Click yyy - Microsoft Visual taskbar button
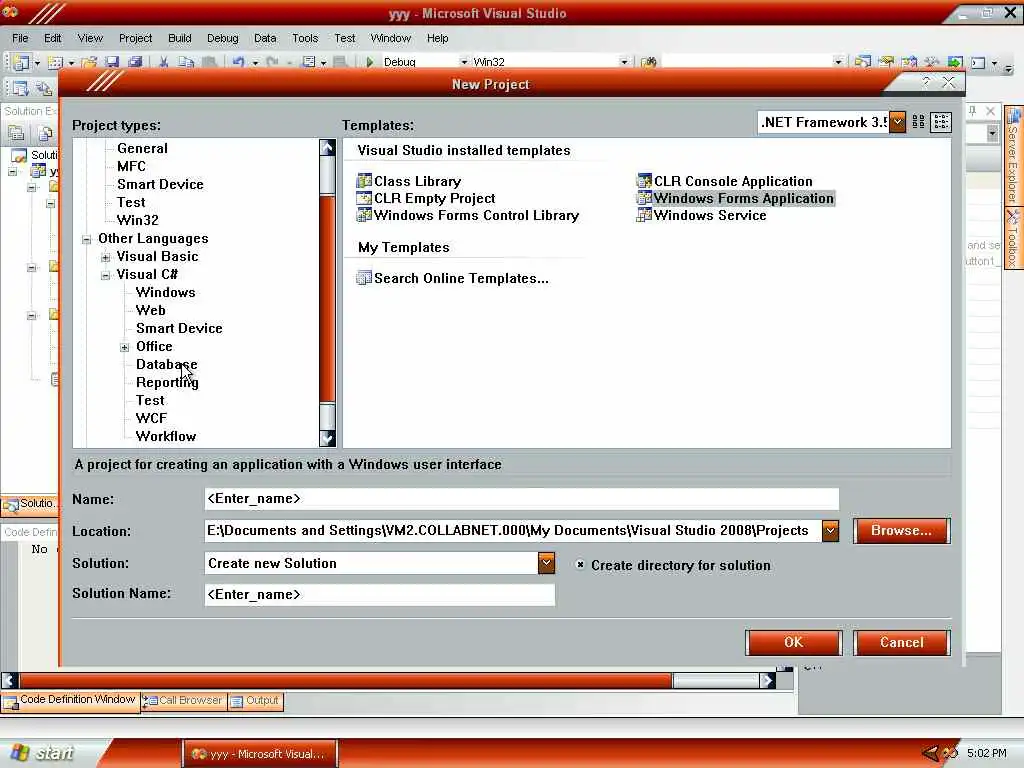The width and height of the screenshot is (1024, 768). pos(260,754)
